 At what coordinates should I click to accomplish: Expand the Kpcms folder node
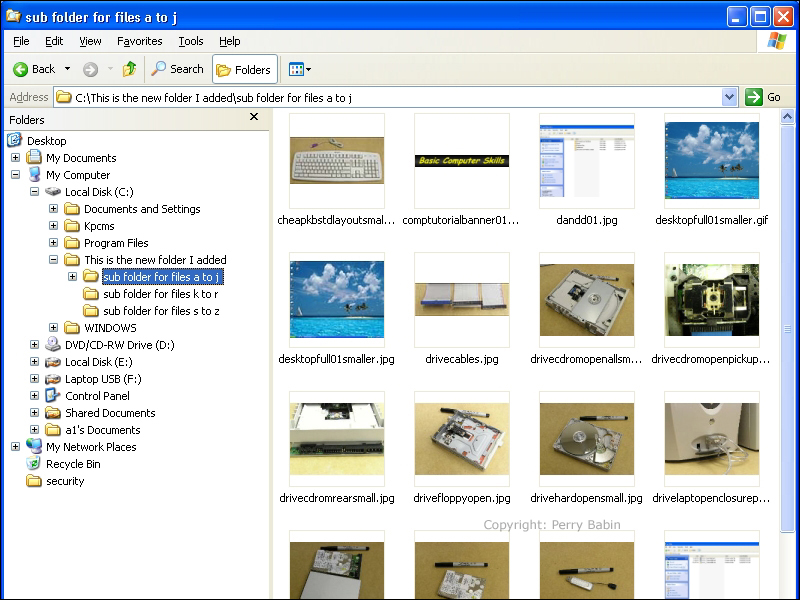pyautogui.click(x=53, y=226)
